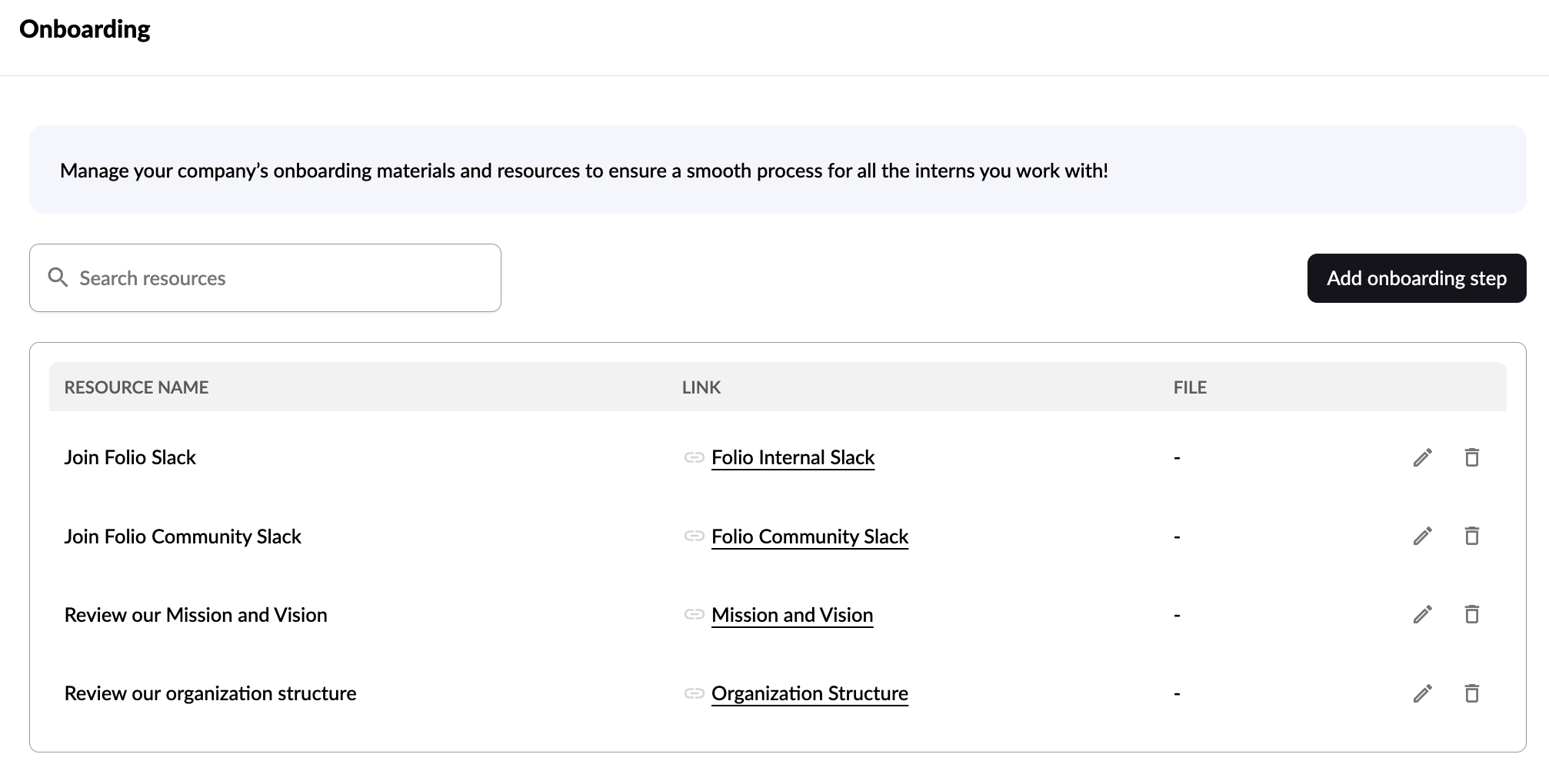Screen dimensions: 1549x784
Task: Edit the Join Folio Slack resource
Action: pyautogui.click(x=1422, y=458)
